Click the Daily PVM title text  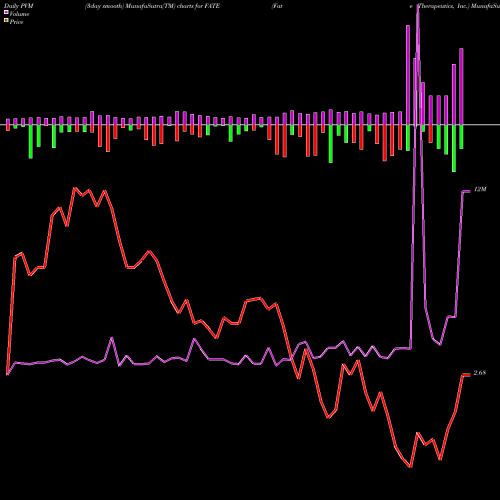pos(19,6)
